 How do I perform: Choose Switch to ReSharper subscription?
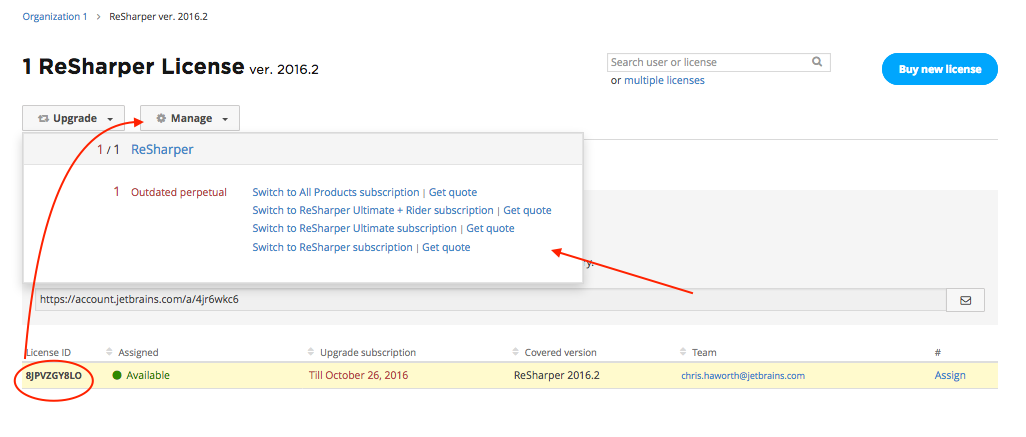(x=332, y=247)
